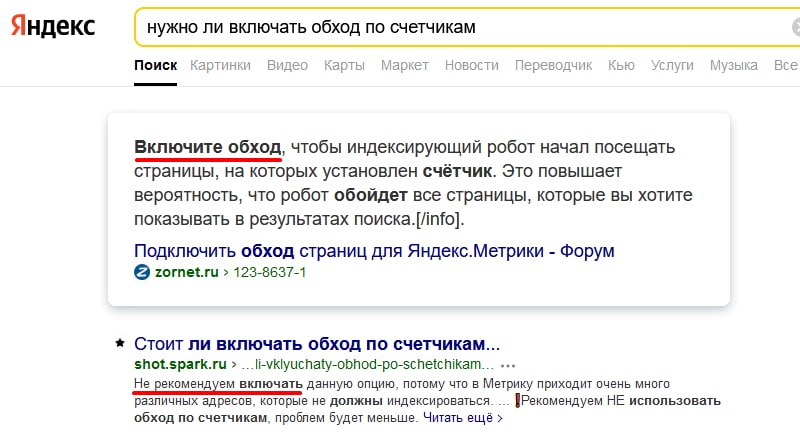Viewport: 800px width, 437px height.
Task: Open the three-dots menu of the shot.spark.ru result
Action: tap(508, 366)
